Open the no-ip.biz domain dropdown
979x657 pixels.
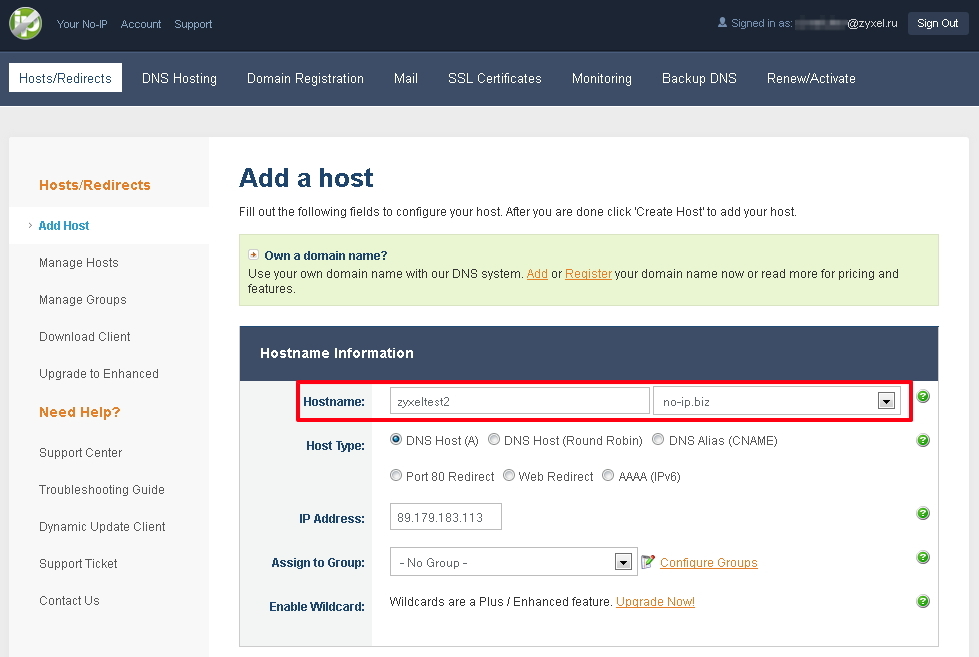(885, 401)
